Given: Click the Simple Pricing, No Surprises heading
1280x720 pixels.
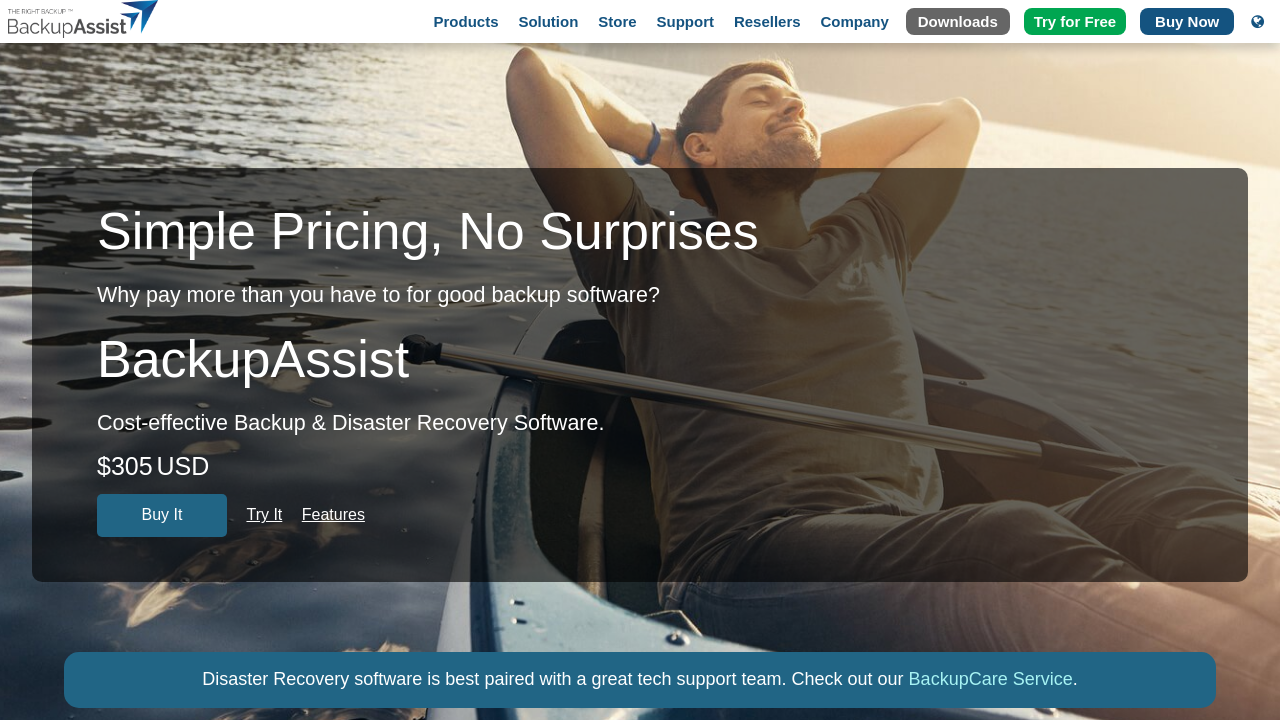Looking at the screenshot, I should coord(428,231).
